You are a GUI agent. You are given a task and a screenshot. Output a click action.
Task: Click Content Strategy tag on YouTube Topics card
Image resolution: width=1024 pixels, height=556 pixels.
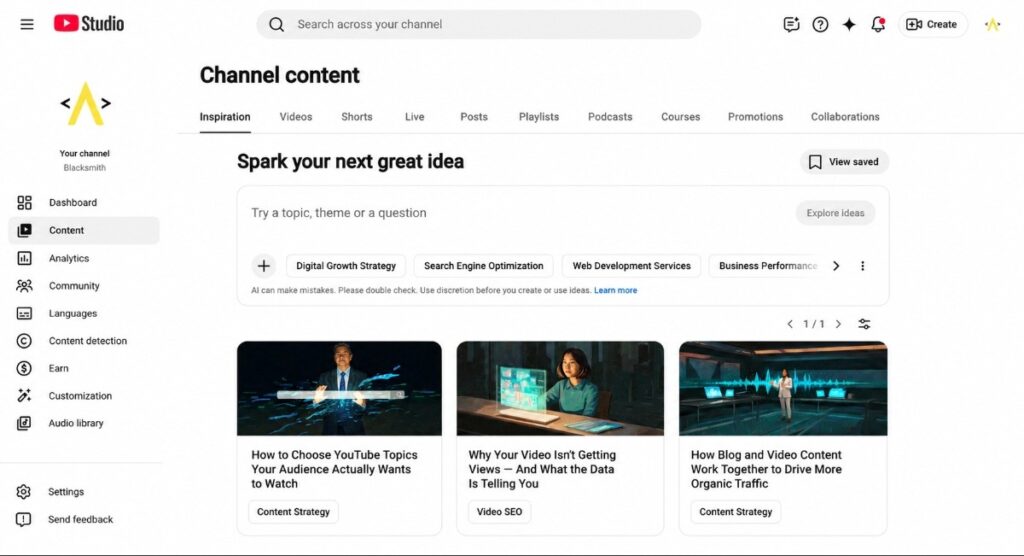pyautogui.click(x=293, y=512)
